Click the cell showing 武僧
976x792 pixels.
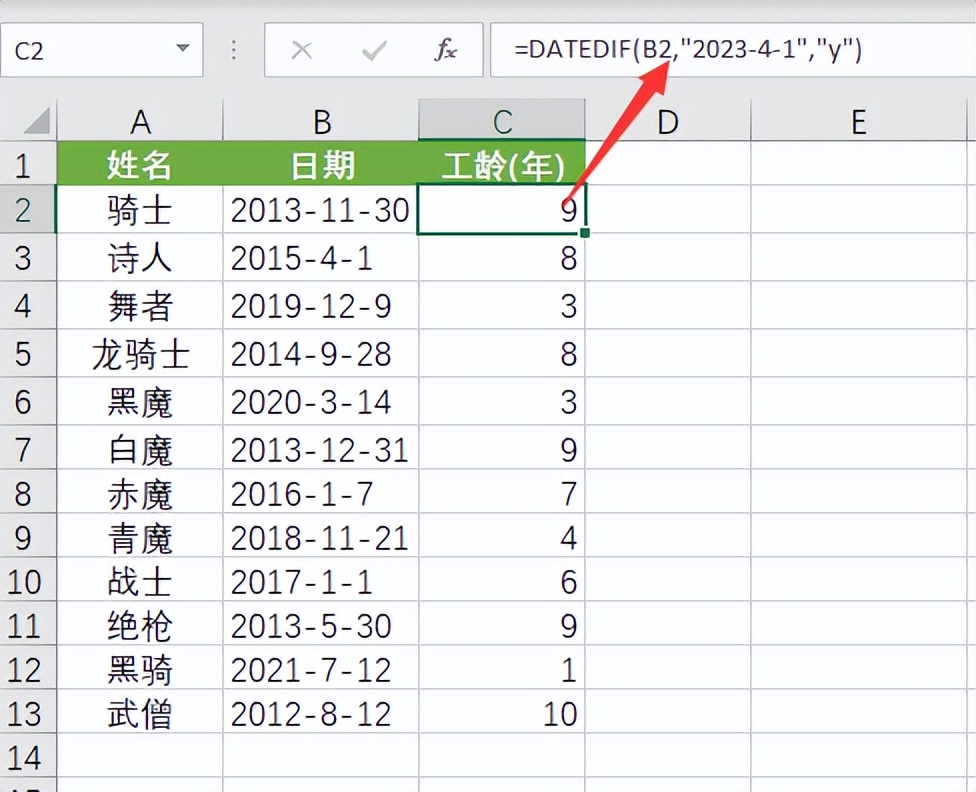(141, 714)
